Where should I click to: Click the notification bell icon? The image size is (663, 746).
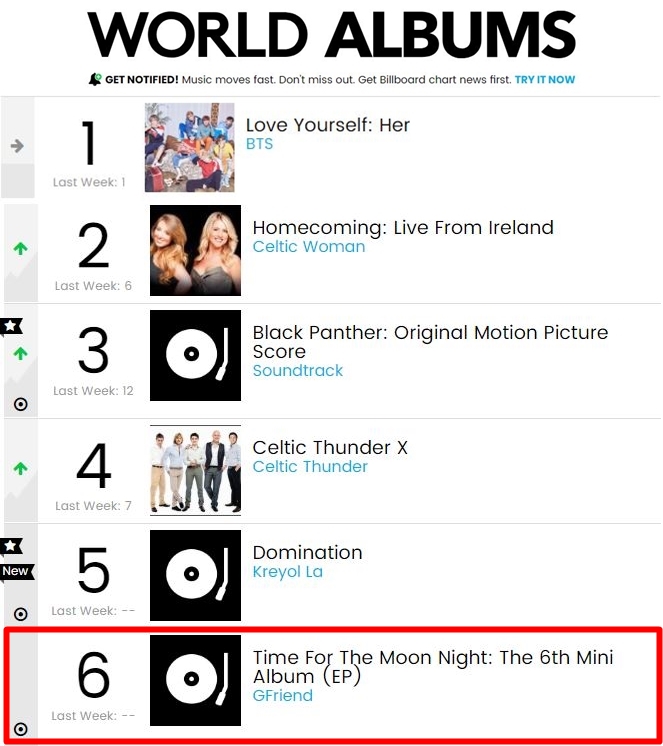[x=95, y=80]
